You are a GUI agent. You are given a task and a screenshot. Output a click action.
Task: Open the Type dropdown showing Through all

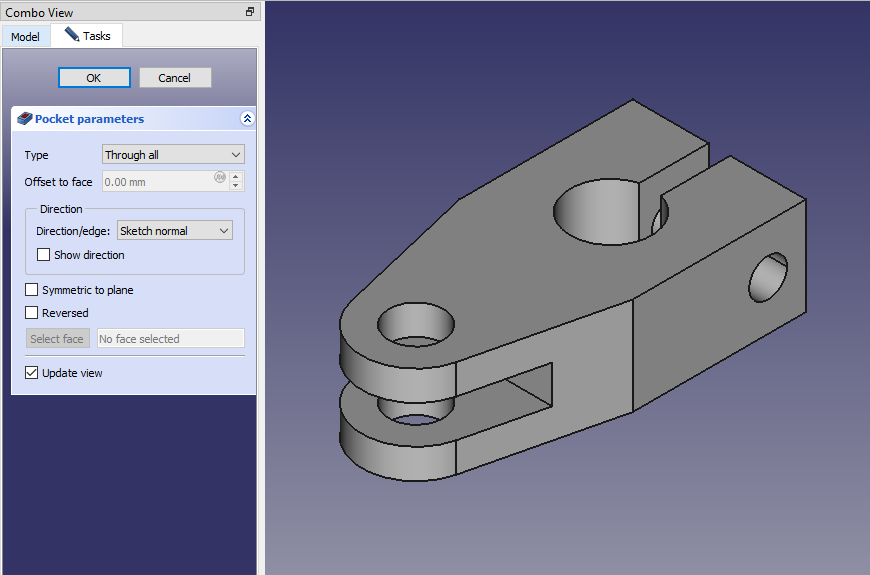pos(173,155)
